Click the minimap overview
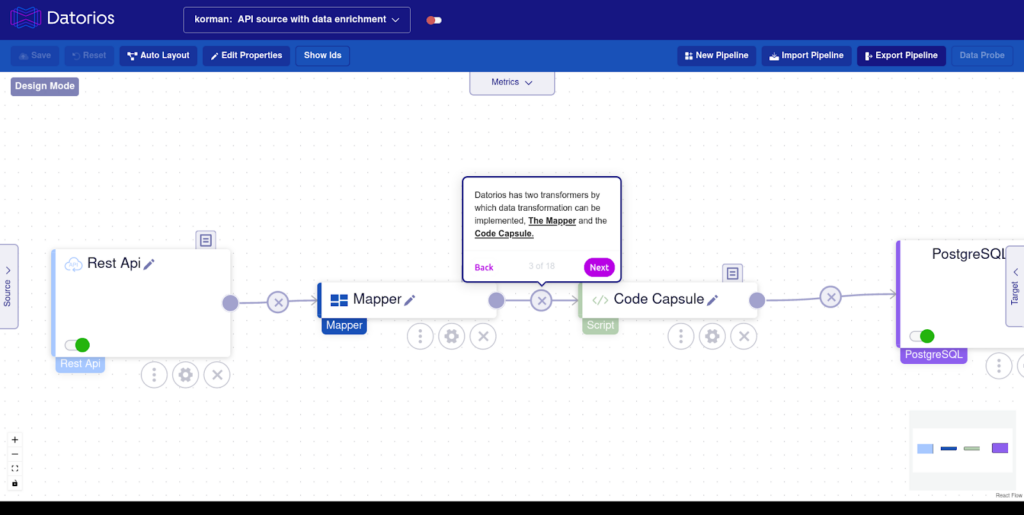This screenshot has height=515, width=1024. point(963,450)
